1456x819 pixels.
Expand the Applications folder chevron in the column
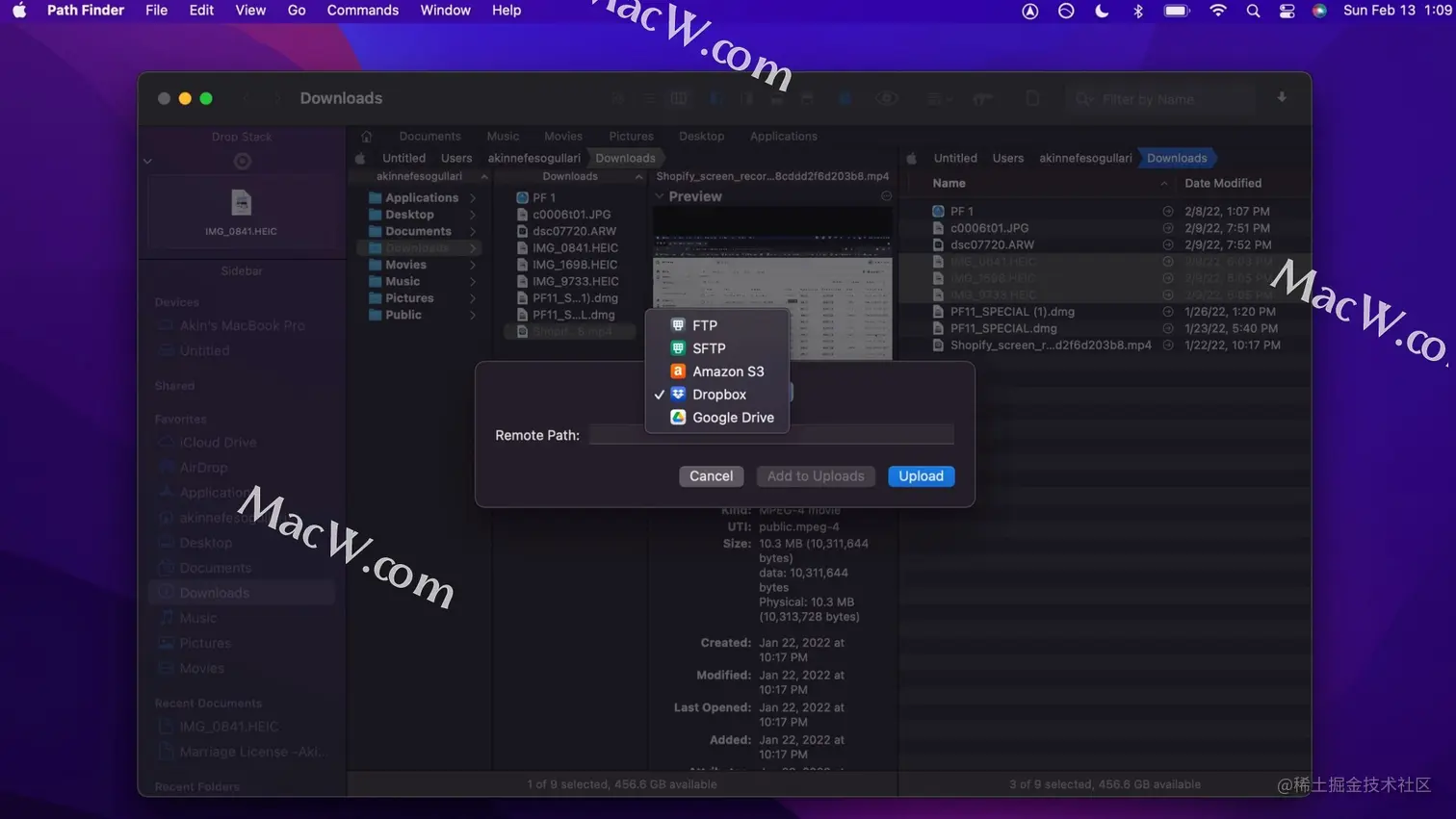click(x=473, y=198)
